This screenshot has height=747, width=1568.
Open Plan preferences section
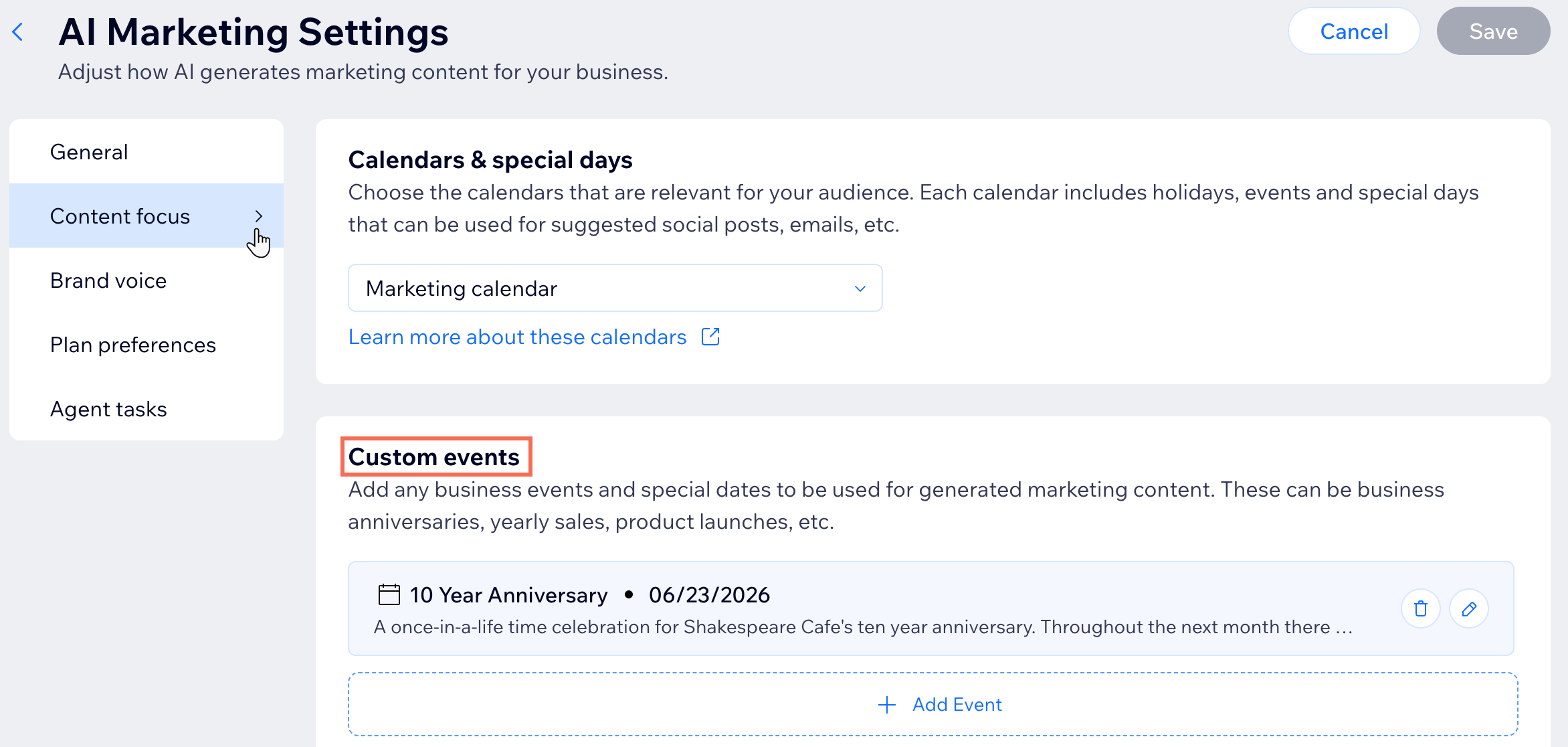click(x=146, y=344)
